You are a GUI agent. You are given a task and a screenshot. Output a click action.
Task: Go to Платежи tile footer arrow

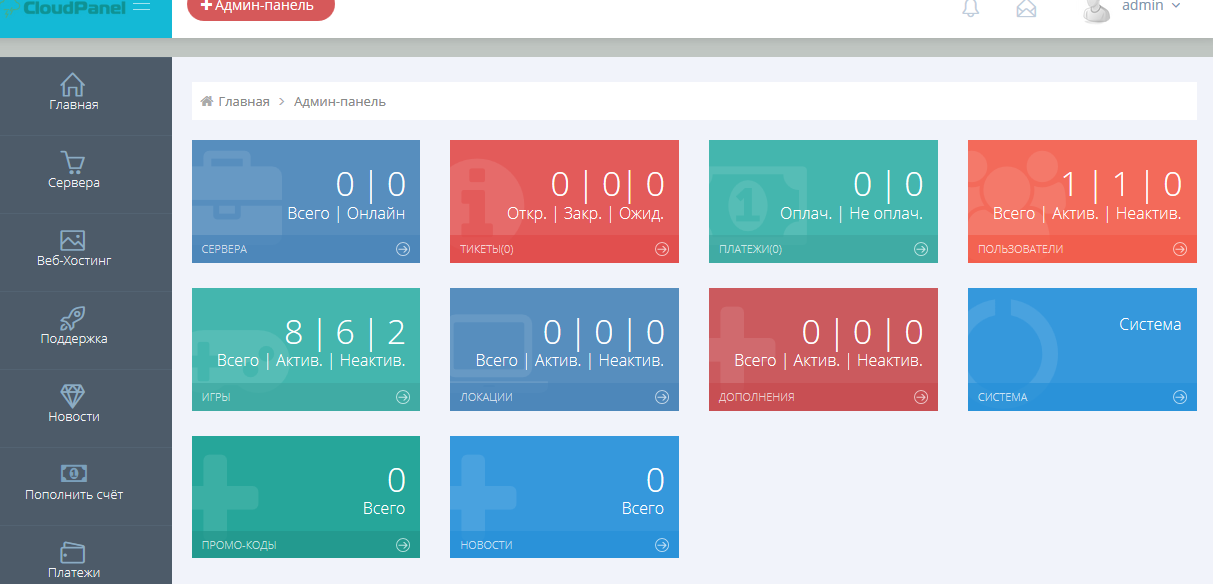click(920, 249)
